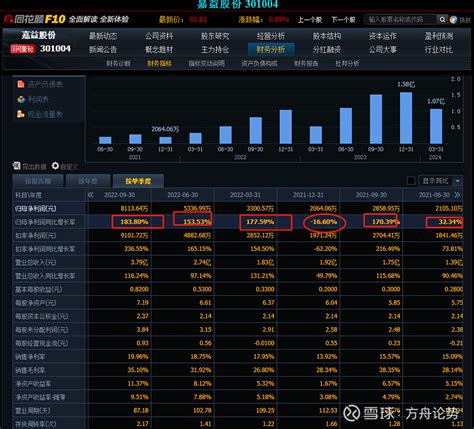474x429 pixels.
Task: Open the 公司资料 menu item
Action: click(x=159, y=36)
